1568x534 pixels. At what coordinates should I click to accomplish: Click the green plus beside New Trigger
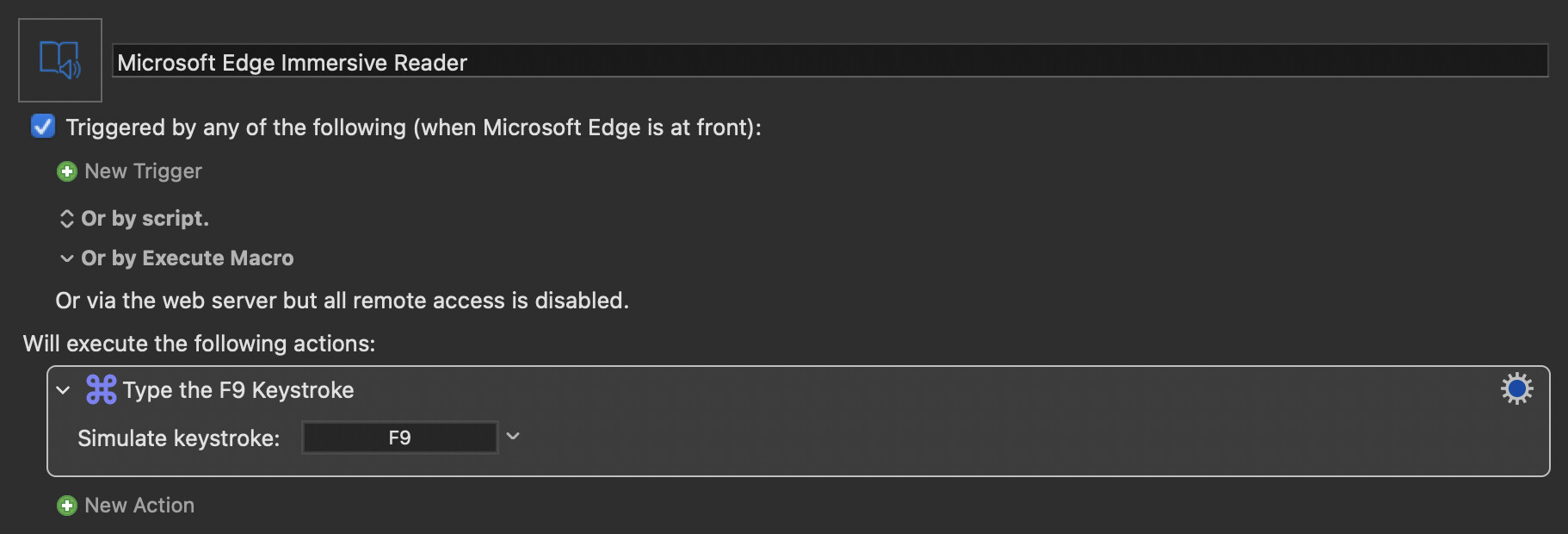[67, 171]
